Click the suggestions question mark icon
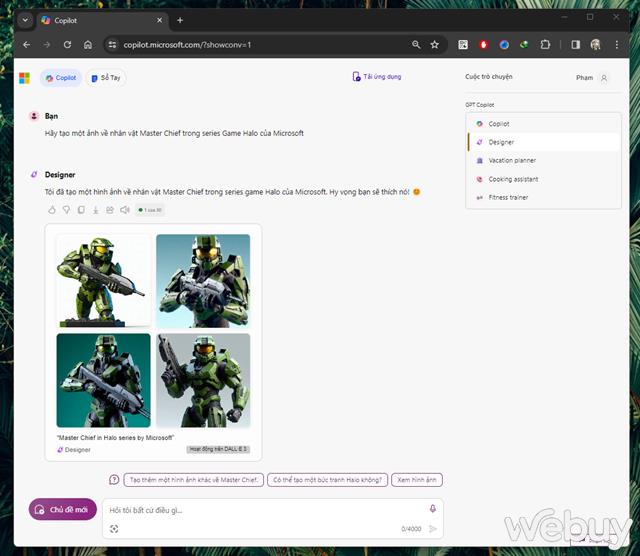The image size is (640, 556). click(x=114, y=479)
